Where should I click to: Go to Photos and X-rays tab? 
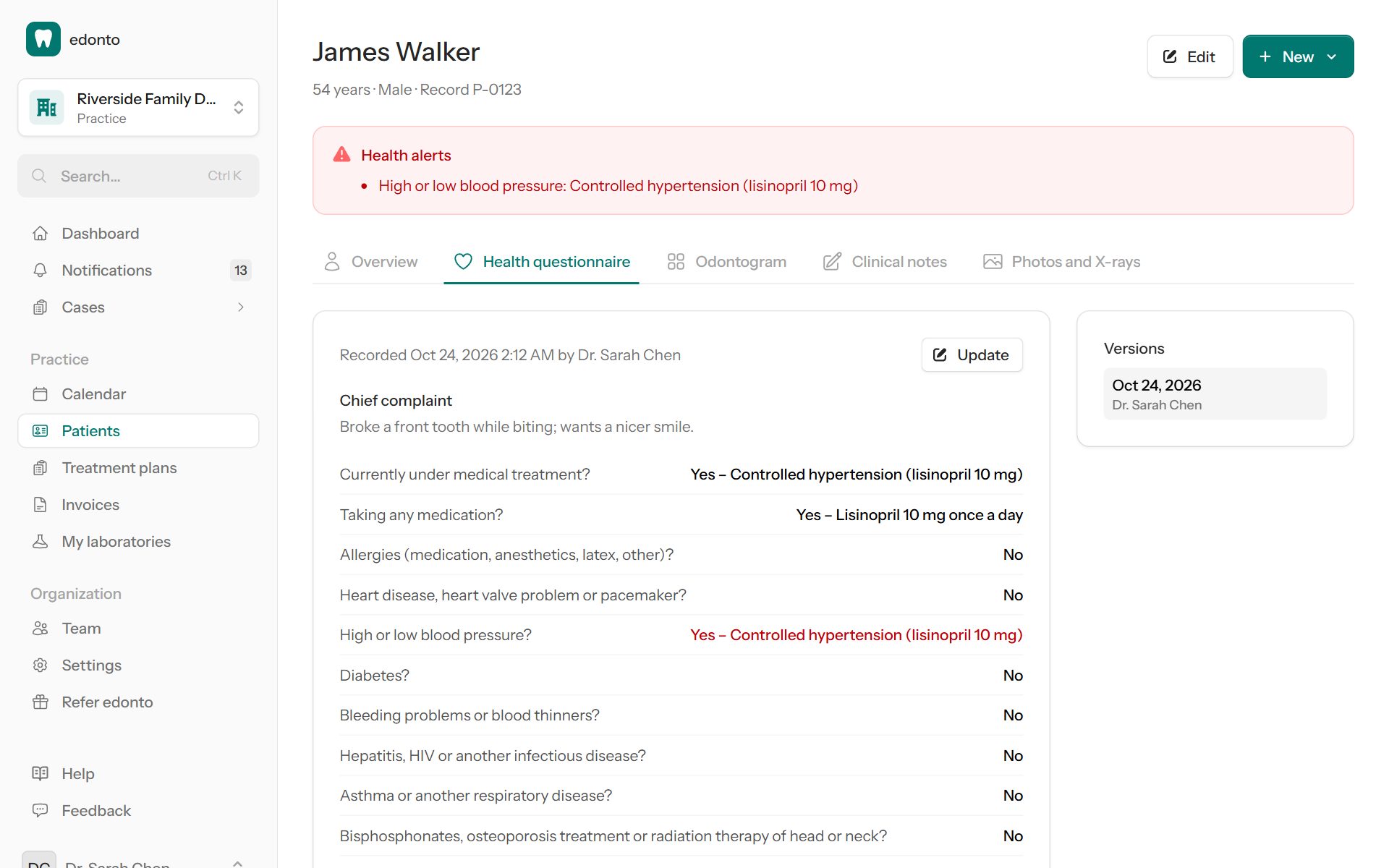pos(1061,262)
